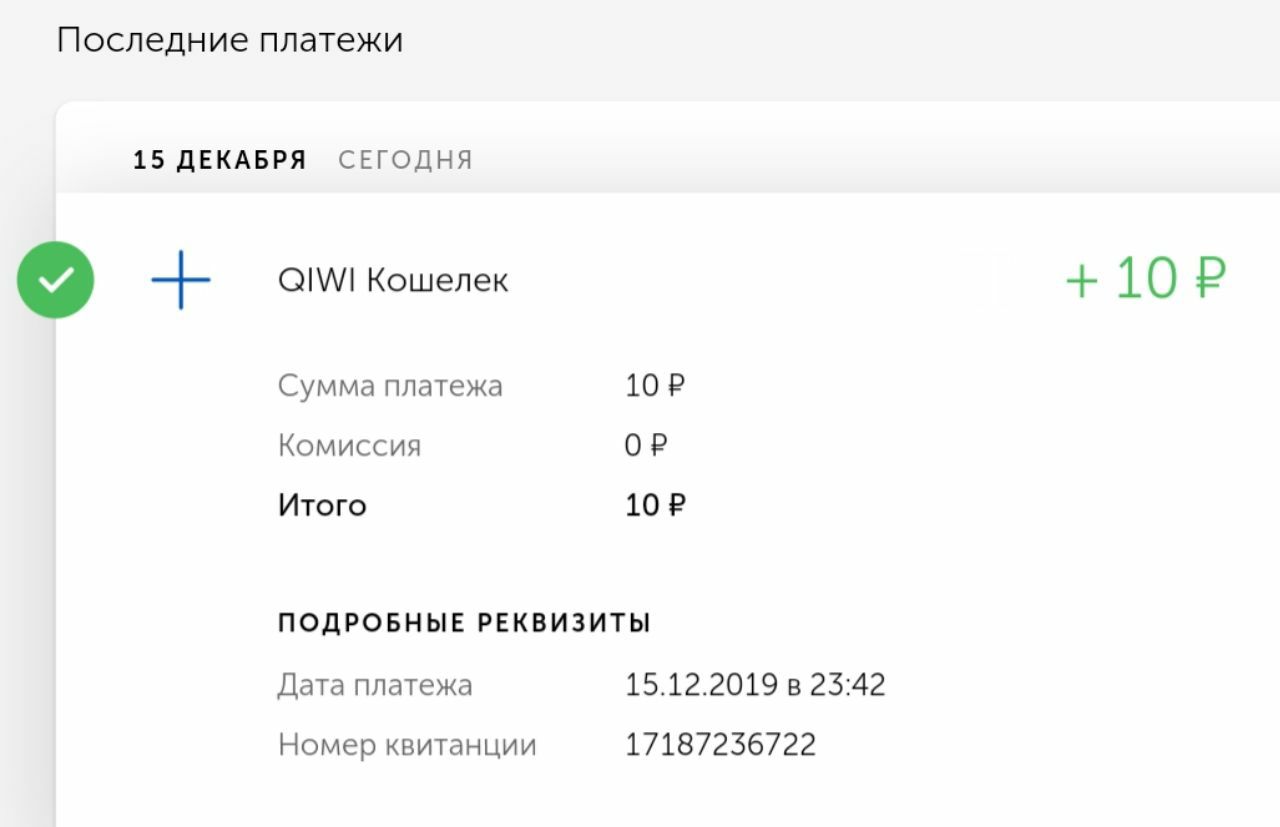The height and width of the screenshot is (827, 1280).
Task: Select the Итого total value 10 ₽
Action: [655, 505]
